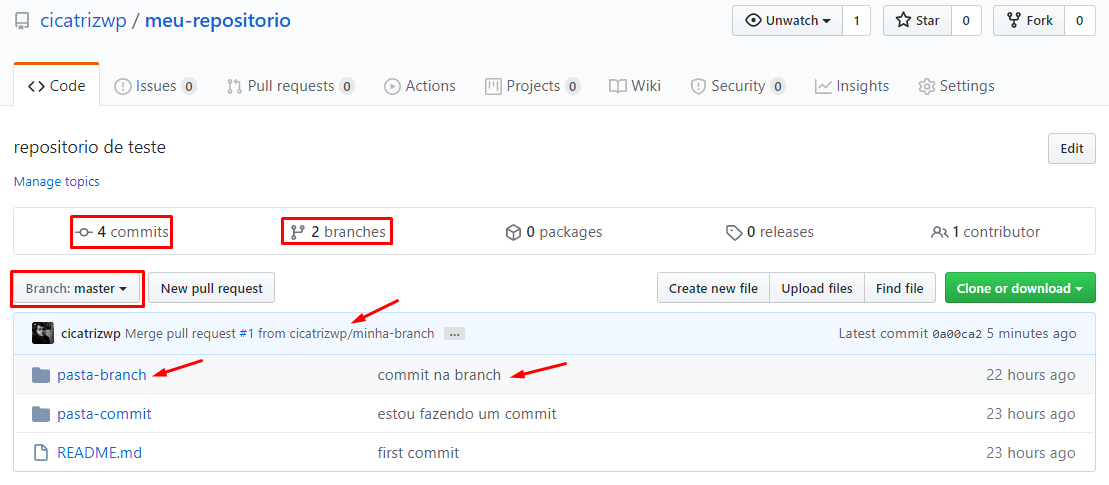Image resolution: width=1109 pixels, height=485 pixels.
Task: Open the Actions tab
Action: point(419,86)
